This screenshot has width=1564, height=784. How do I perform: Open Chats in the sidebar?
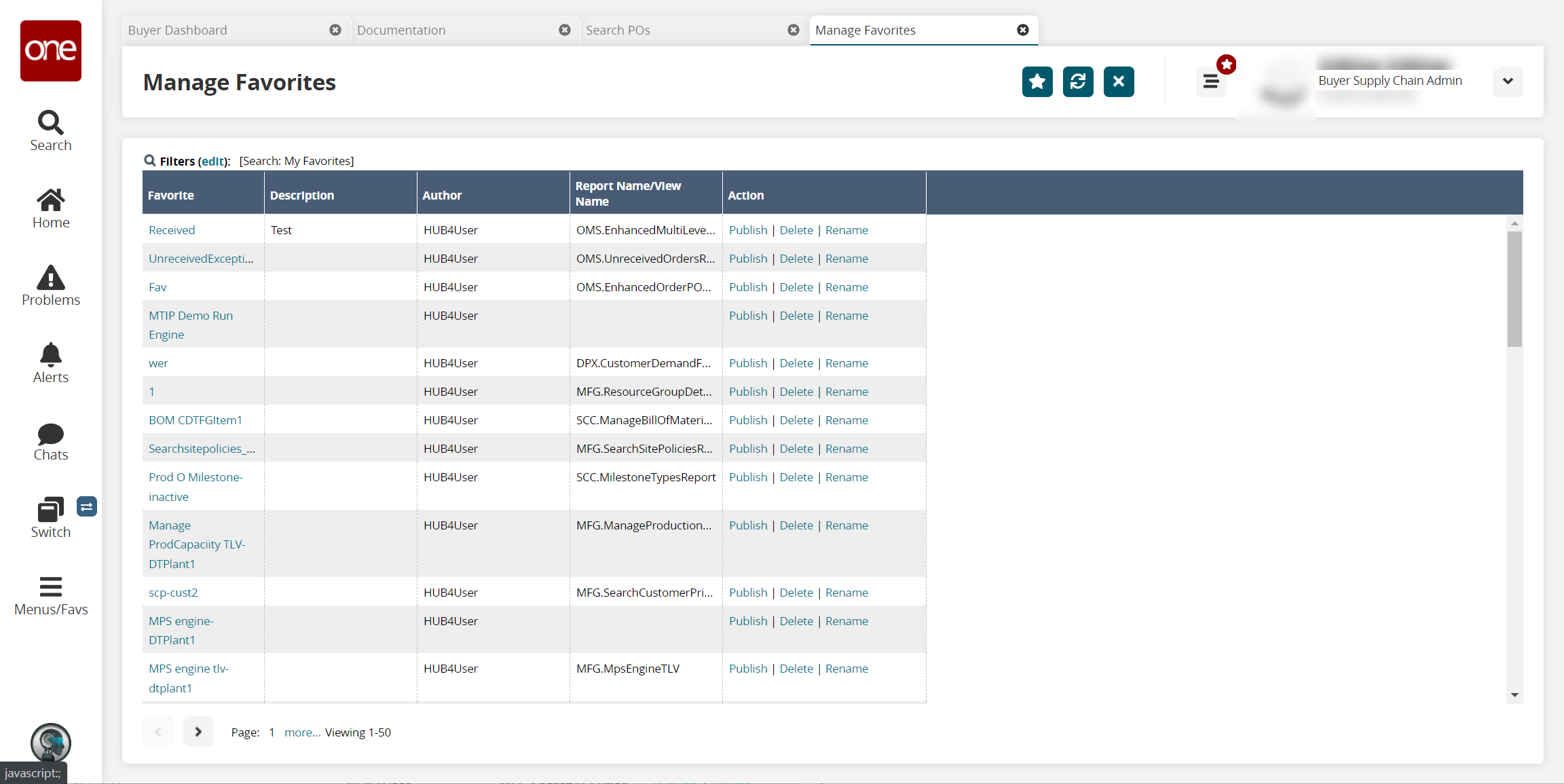point(51,442)
